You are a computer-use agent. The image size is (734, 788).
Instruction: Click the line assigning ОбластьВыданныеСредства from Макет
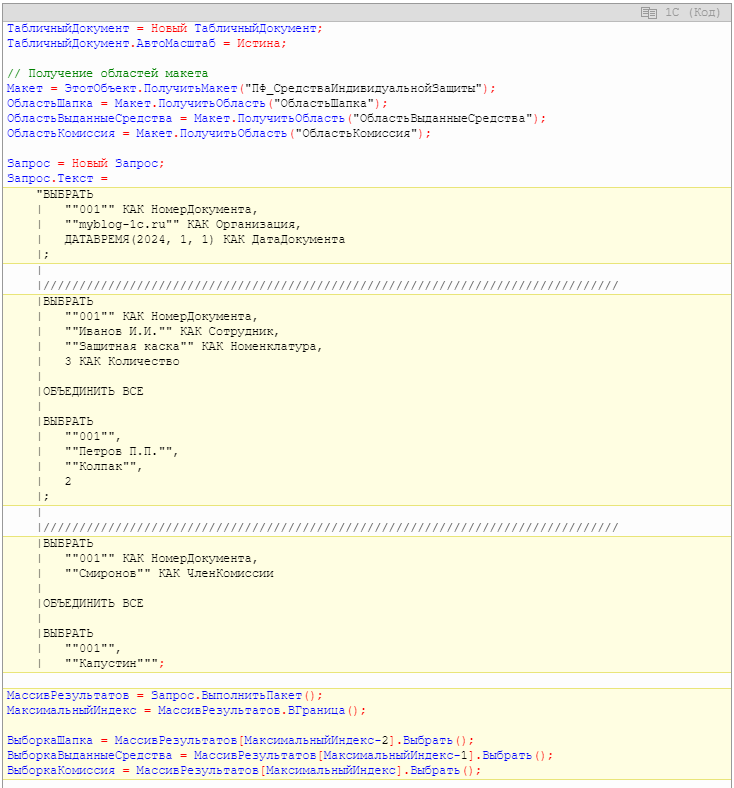click(x=276, y=119)
